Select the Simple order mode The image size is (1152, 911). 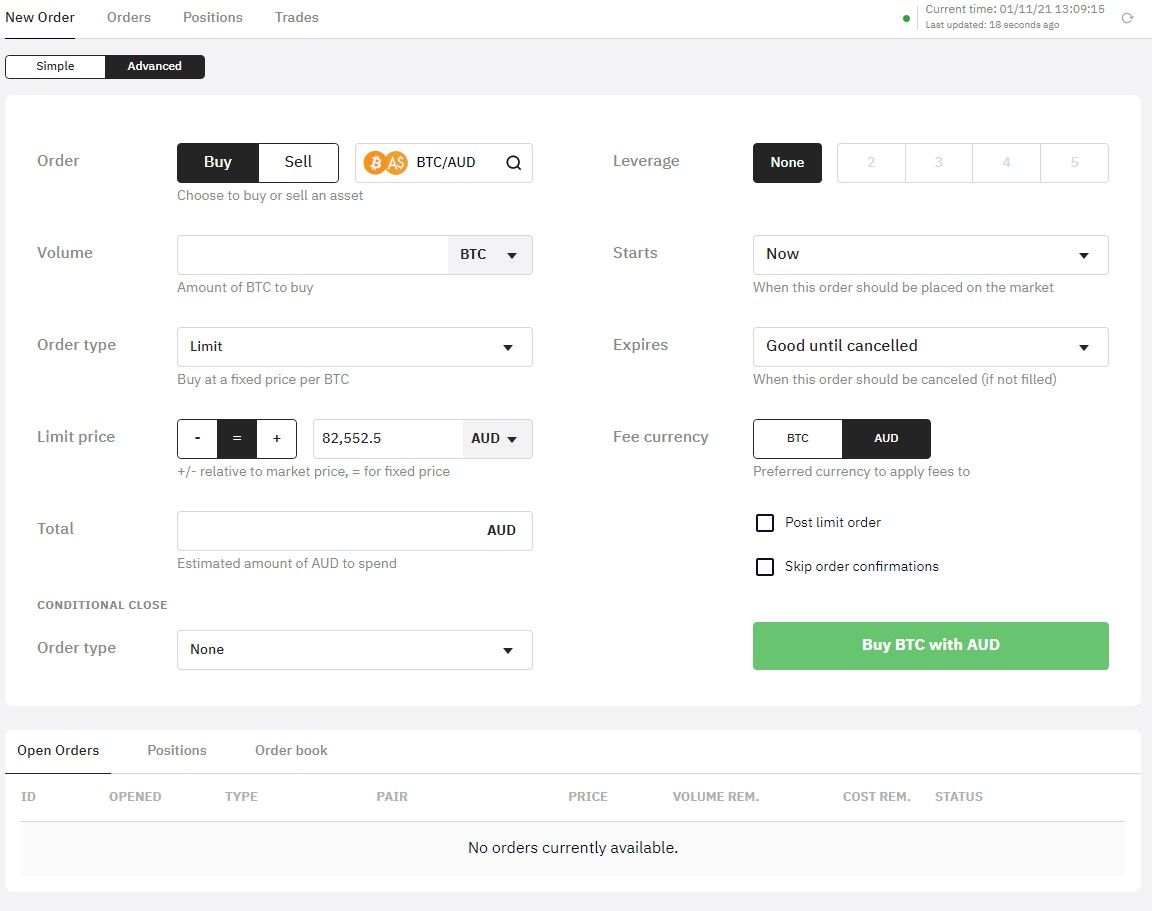pos(55,66)
